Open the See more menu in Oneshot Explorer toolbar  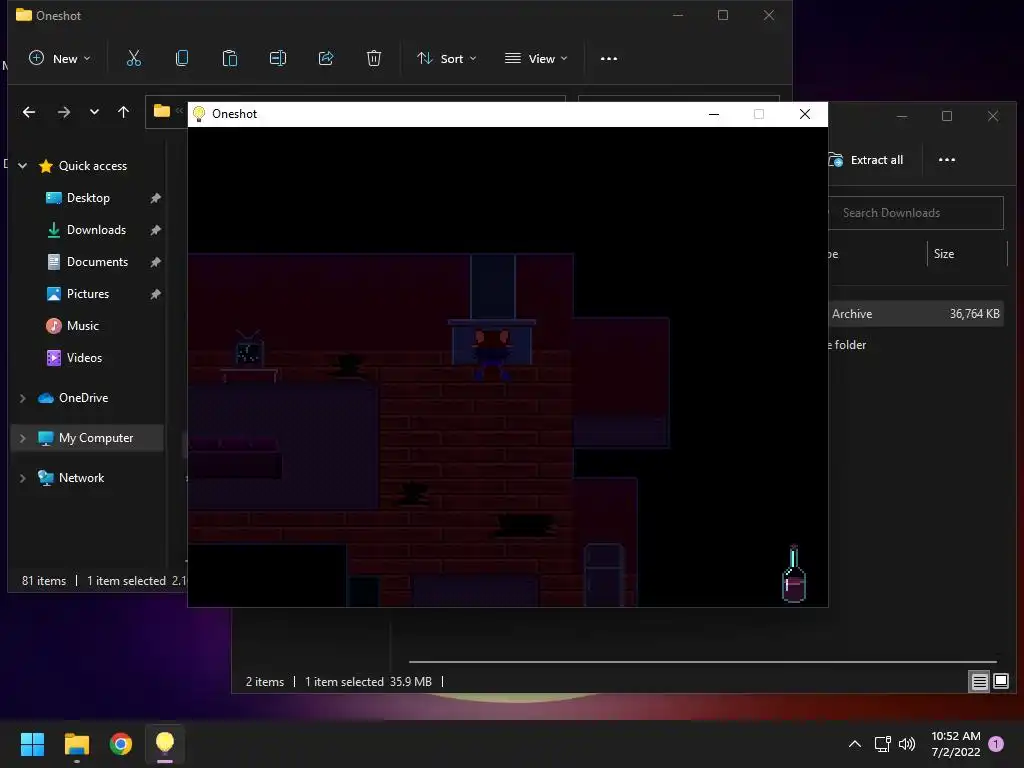click(x=609, y=59)
